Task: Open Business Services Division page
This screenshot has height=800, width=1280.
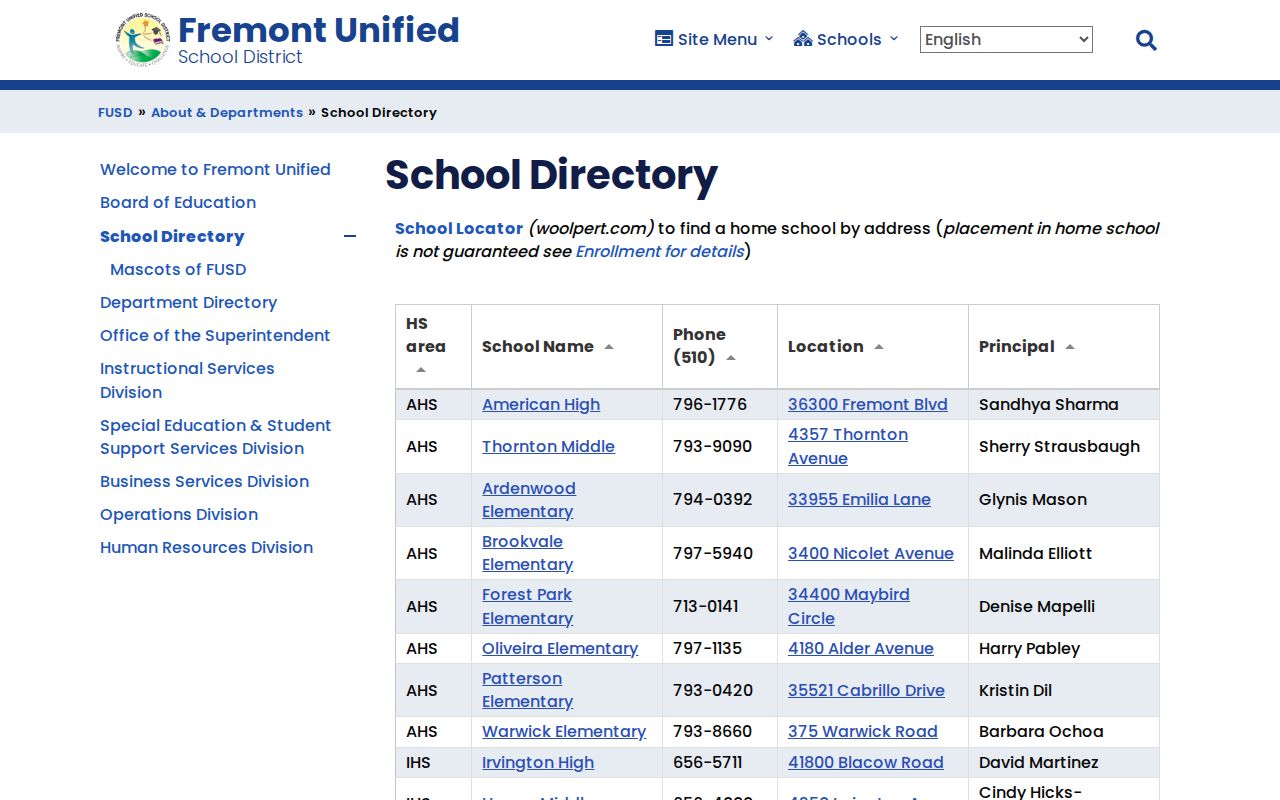Action: [x=204, y=481]
